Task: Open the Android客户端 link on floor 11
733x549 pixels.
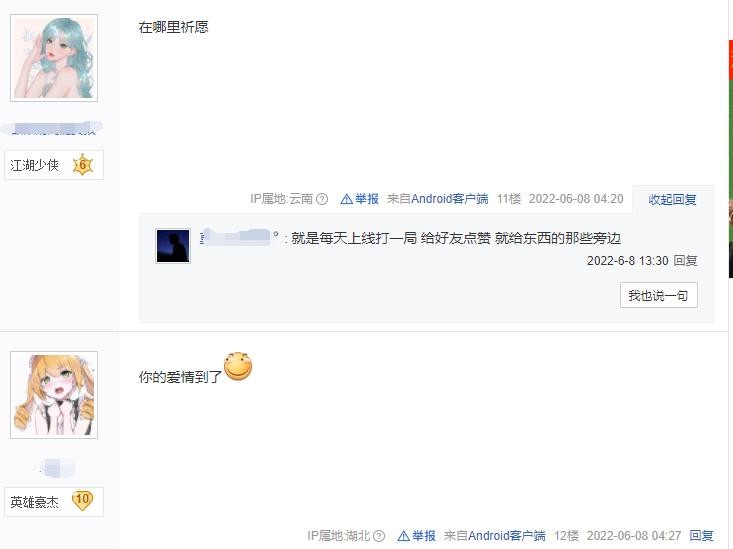Action: 450,199
